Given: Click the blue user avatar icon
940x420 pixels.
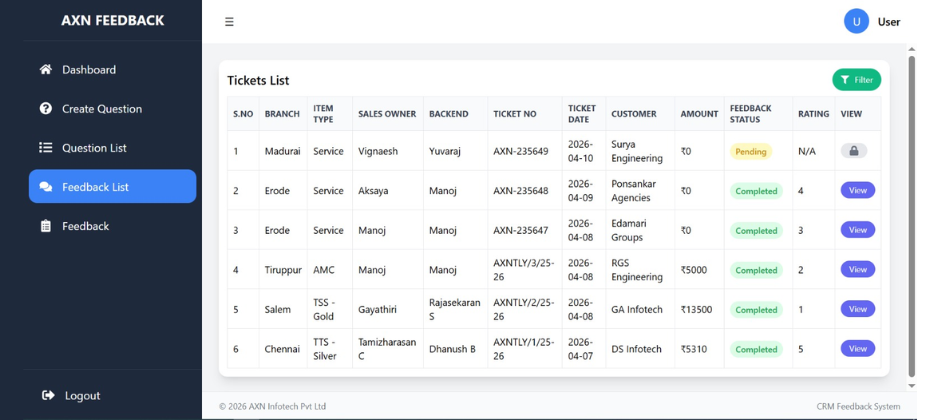Looking at the screenshot, I should (x=856, y=21).
